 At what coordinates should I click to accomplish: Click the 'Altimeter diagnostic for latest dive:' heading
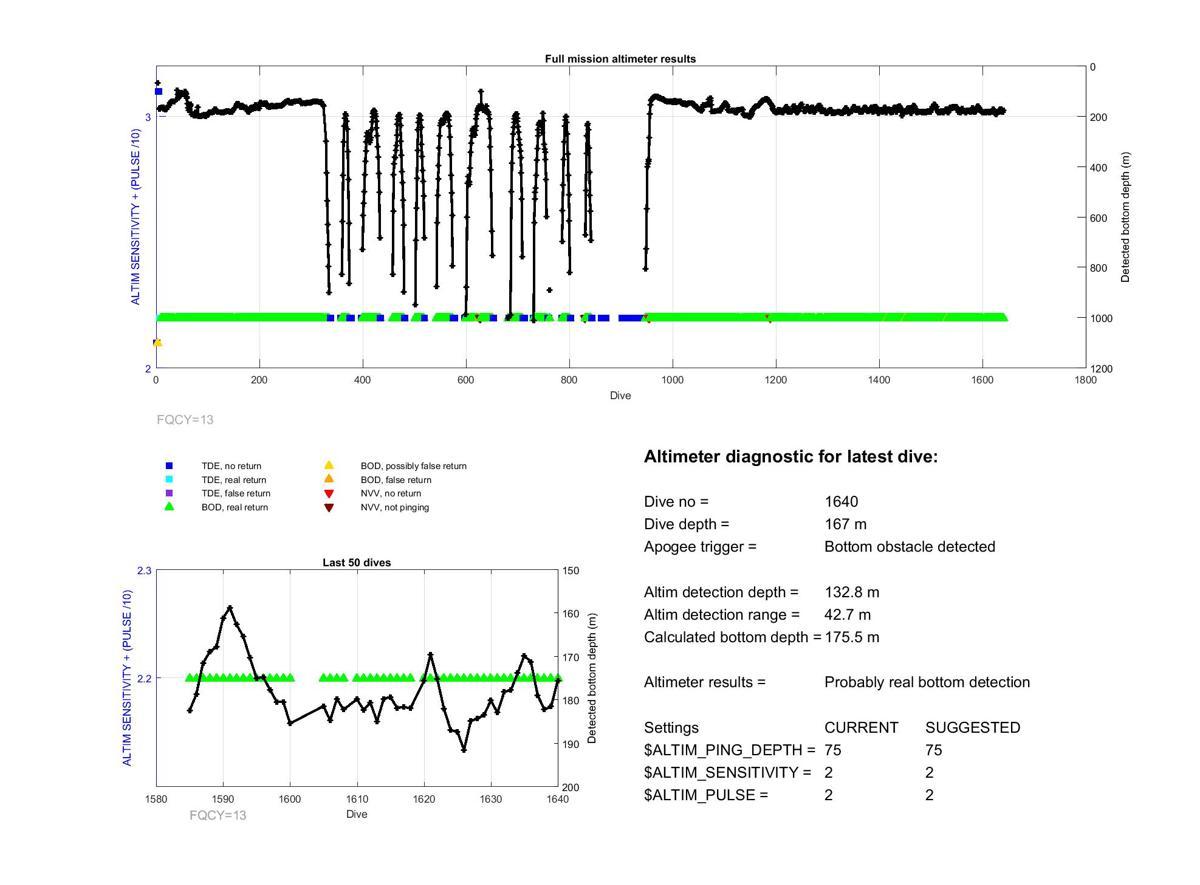[x=791, y=457]
